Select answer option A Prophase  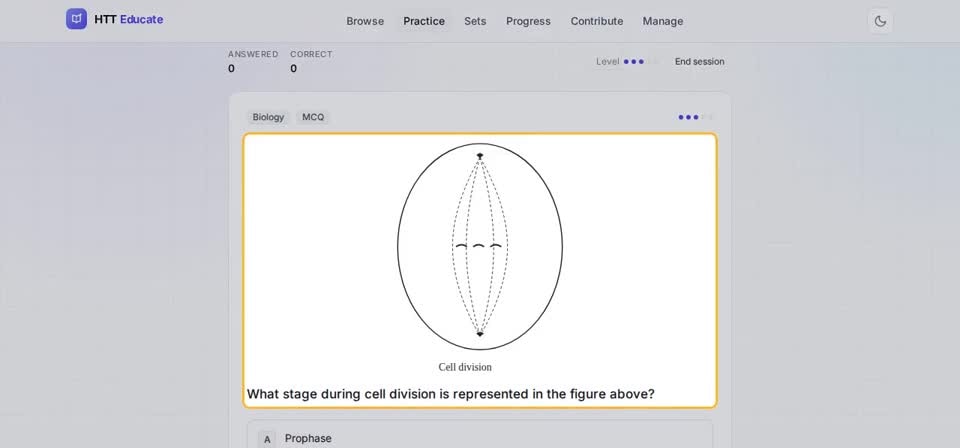tap(480, 435)
